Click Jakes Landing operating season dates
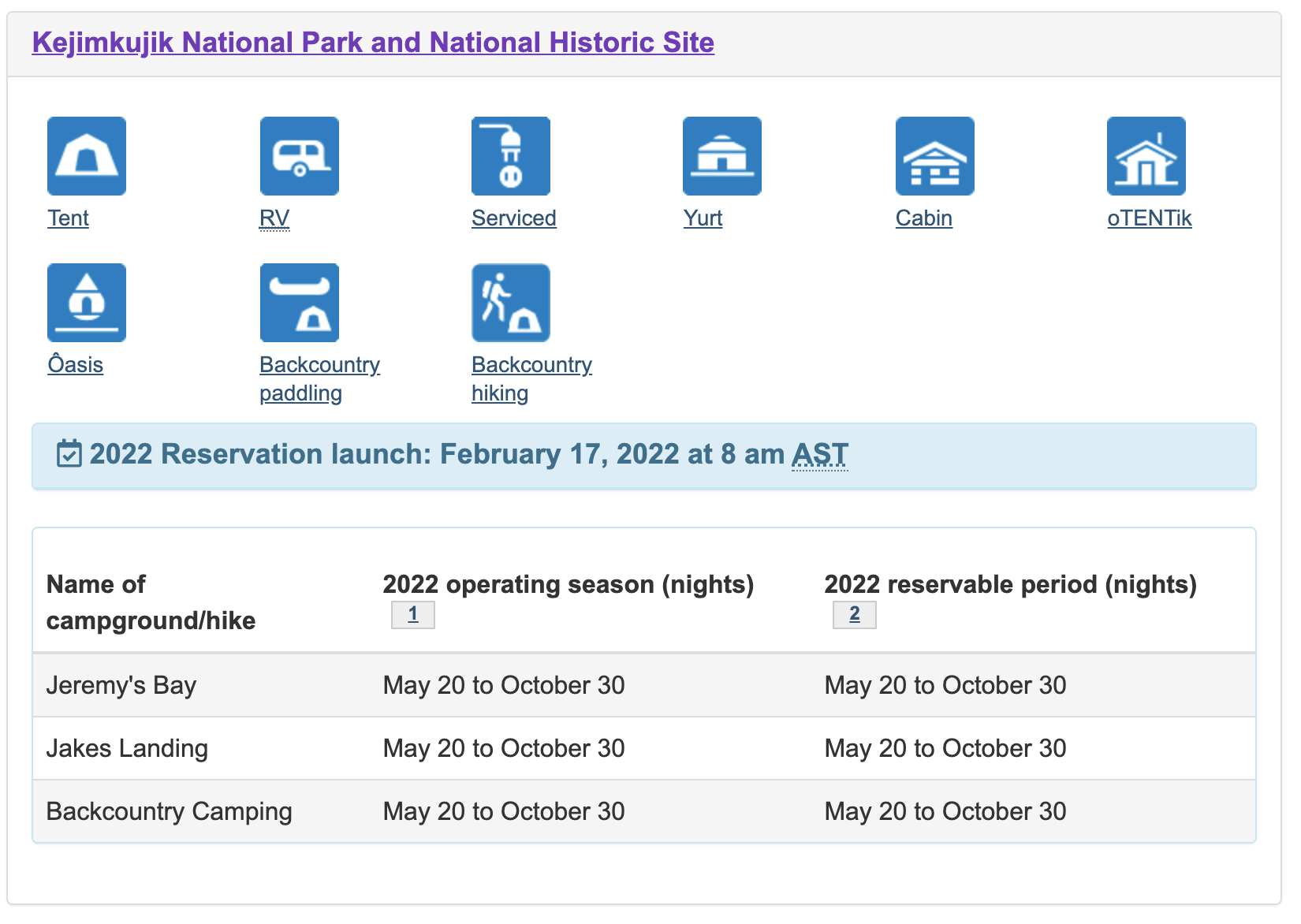Viewport: 1301px width, 924px height. coord(504,748)
